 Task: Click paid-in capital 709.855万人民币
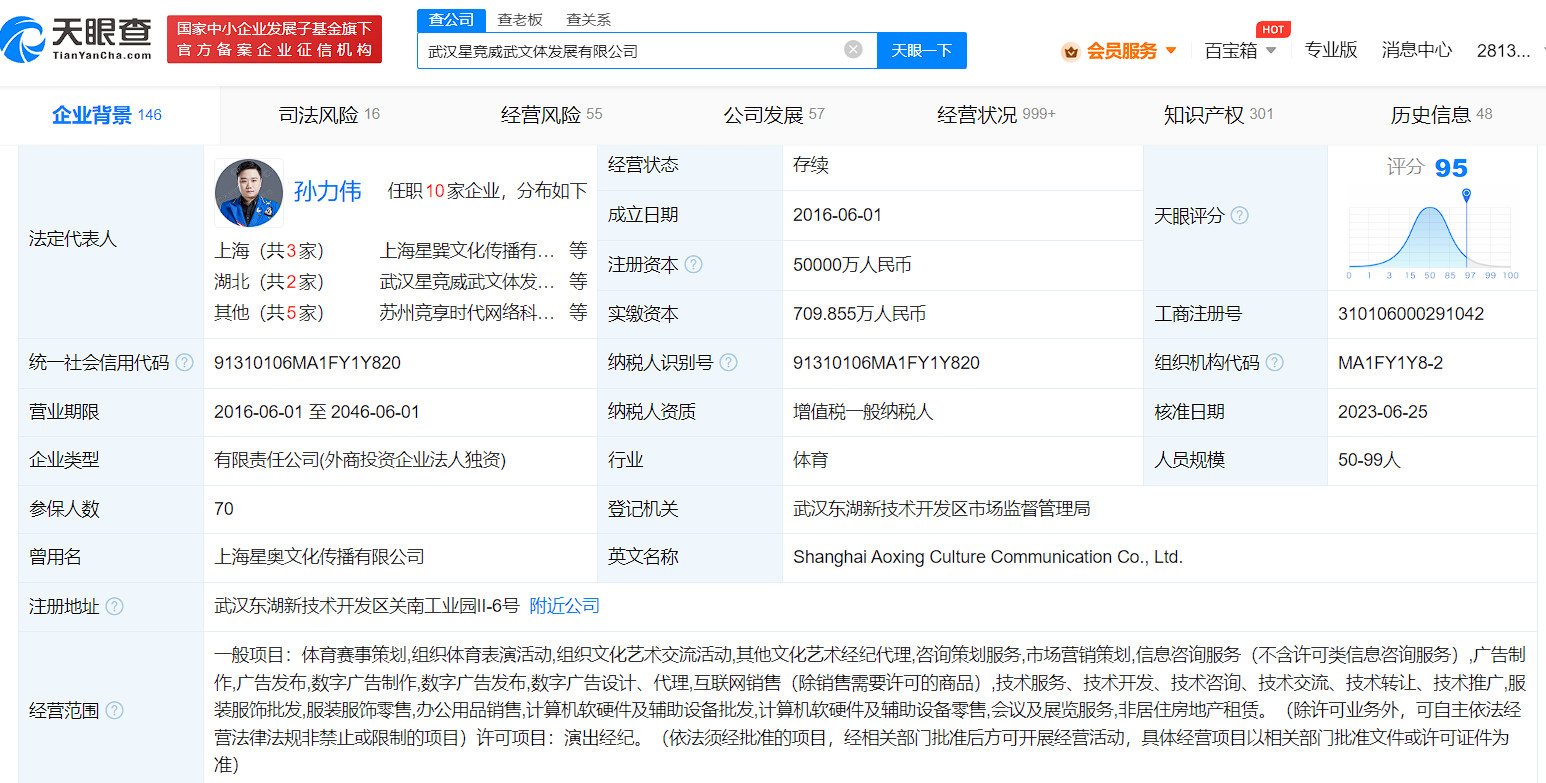pyautogui.click(x=859, y=314)
